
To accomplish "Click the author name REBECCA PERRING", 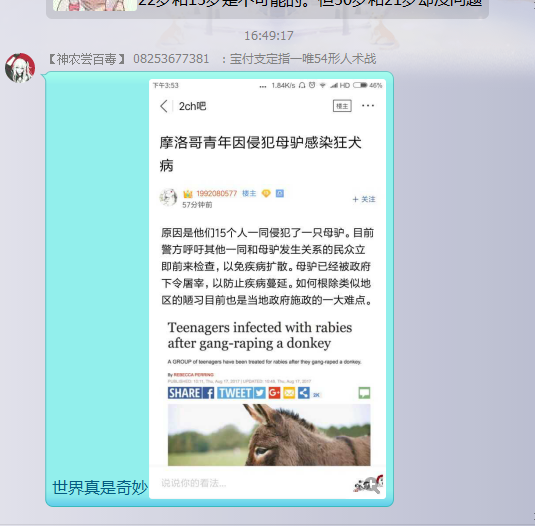I will click(194, 375).
